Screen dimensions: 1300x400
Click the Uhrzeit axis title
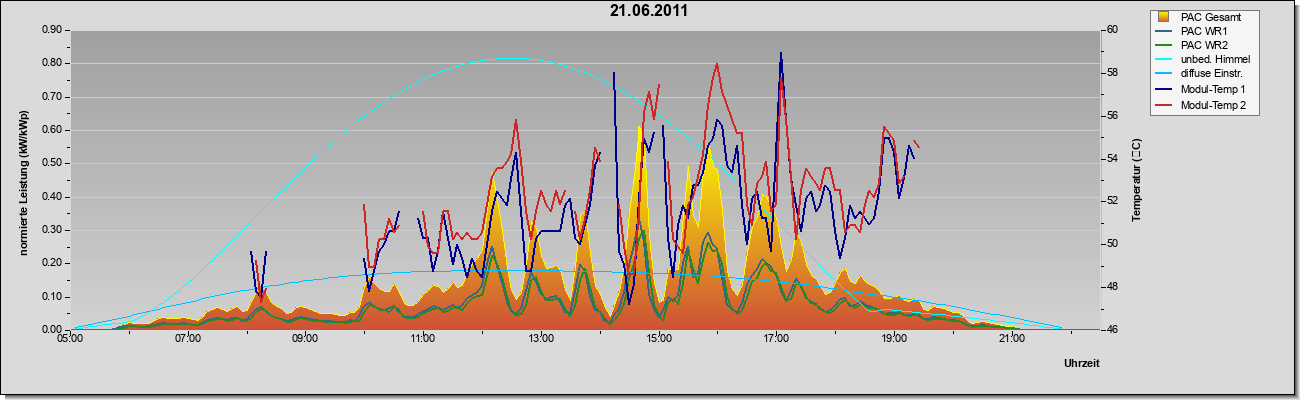click(x=1082, y=364)
